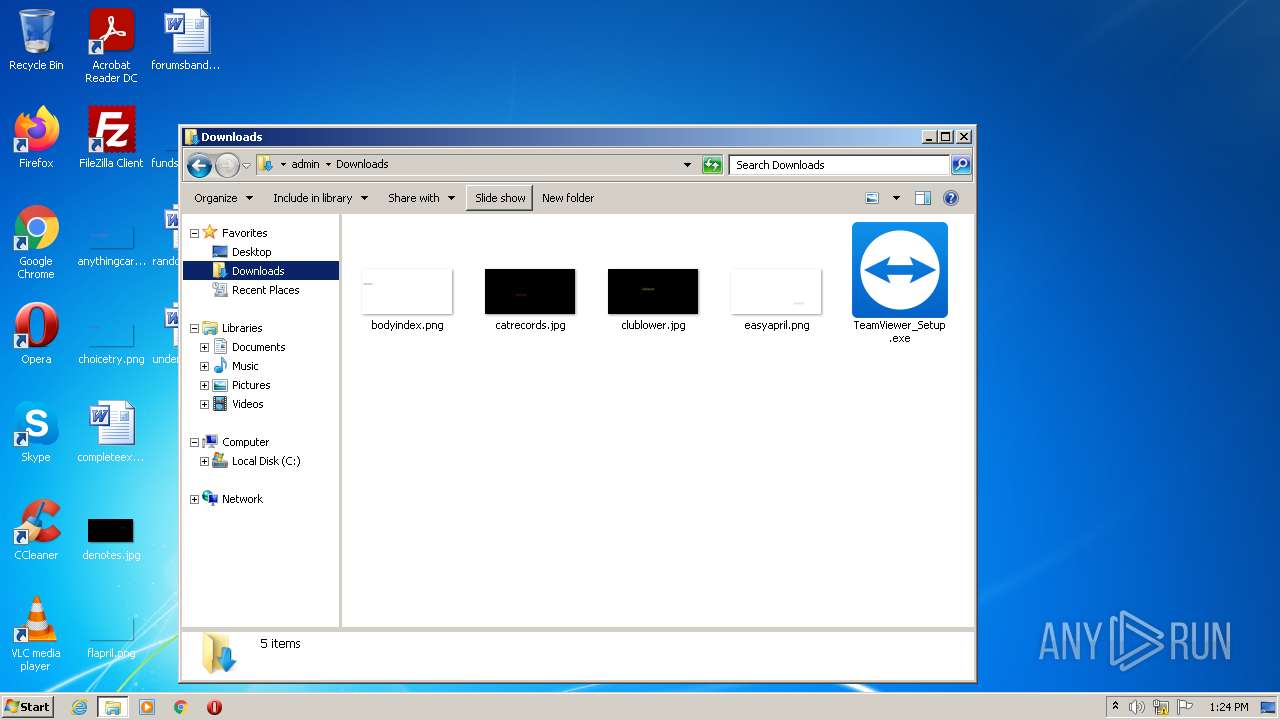Screen dimensions: 1280x720
Task: Click Downloads in the address breadcrumb
Action: (362, 165)
